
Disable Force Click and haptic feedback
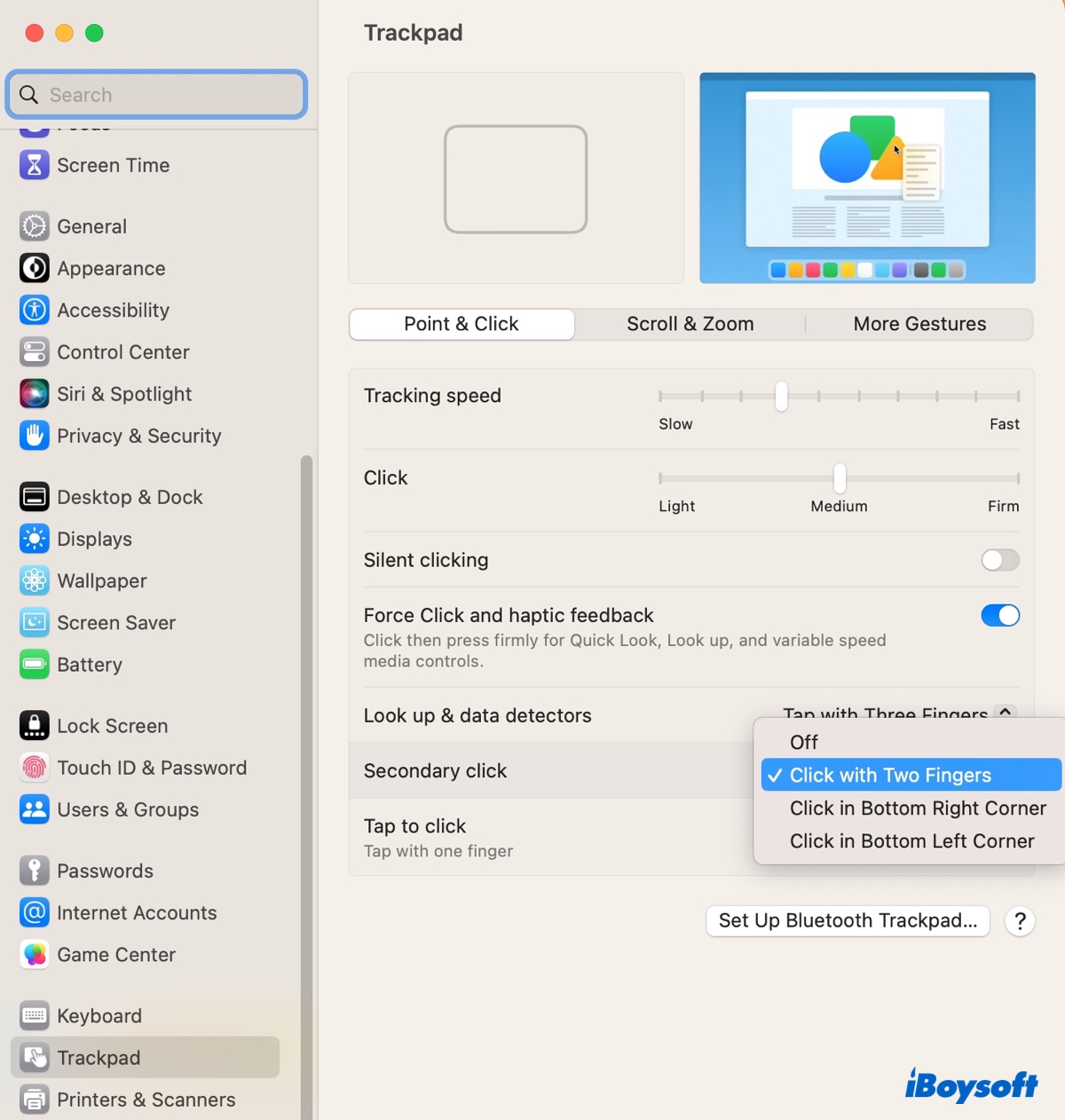(x=999, y=615)
